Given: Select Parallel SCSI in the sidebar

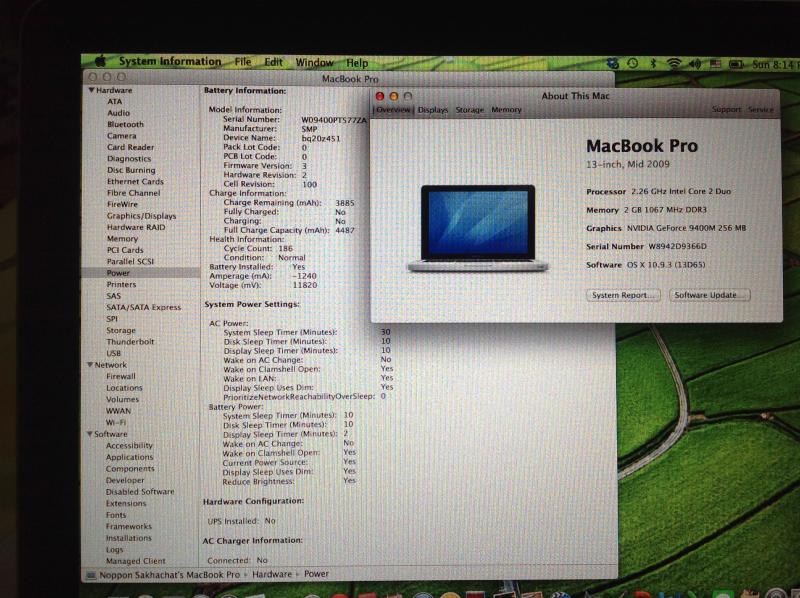Looking at the screenshot, I should (130, 261).
